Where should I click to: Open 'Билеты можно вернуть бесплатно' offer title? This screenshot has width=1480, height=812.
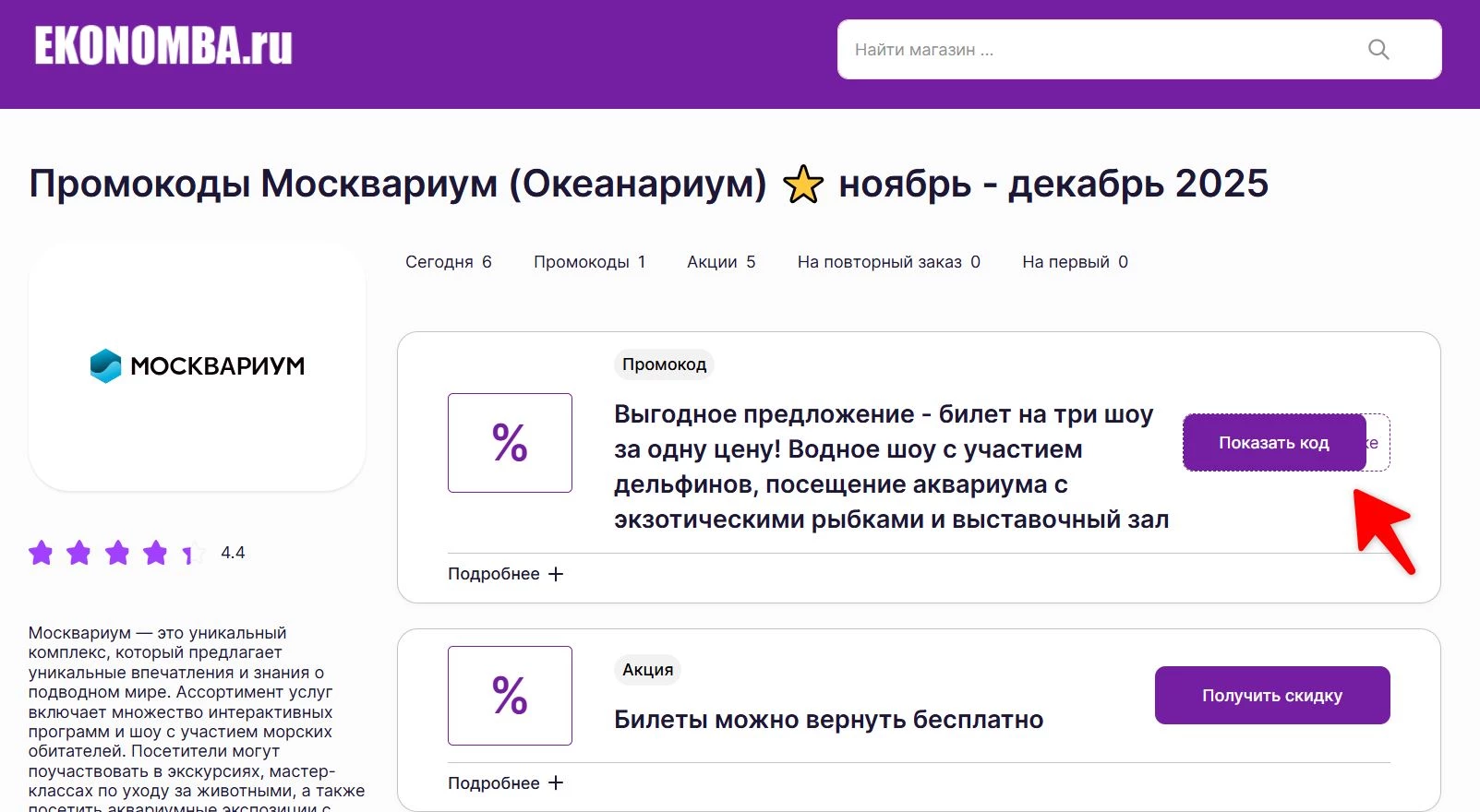829,720
